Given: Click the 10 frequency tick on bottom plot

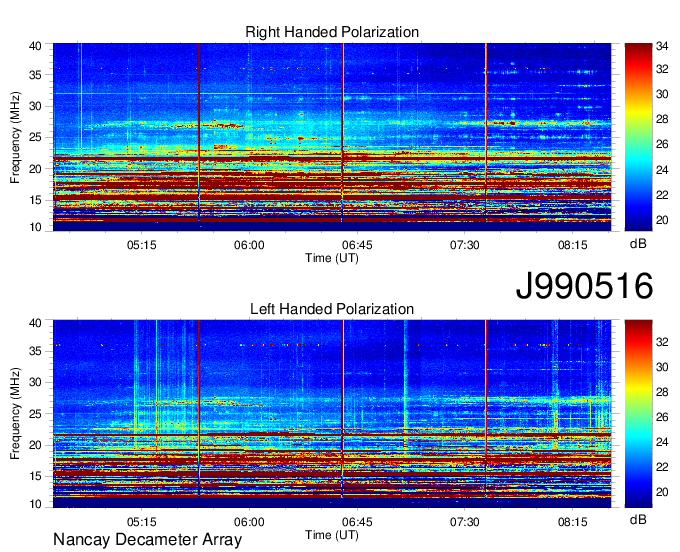Looking at the screenshot, I should [x=35, y=504].
